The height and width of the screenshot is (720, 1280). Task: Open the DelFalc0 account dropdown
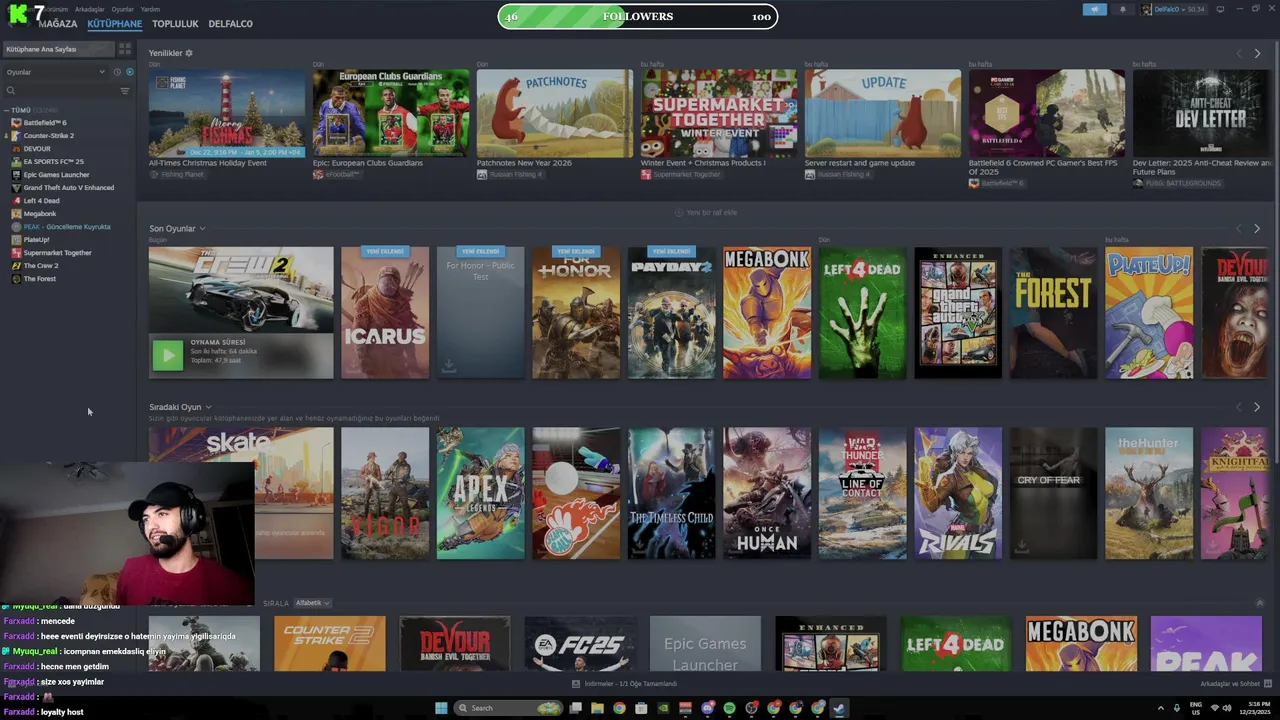(x=1174, y=9)
